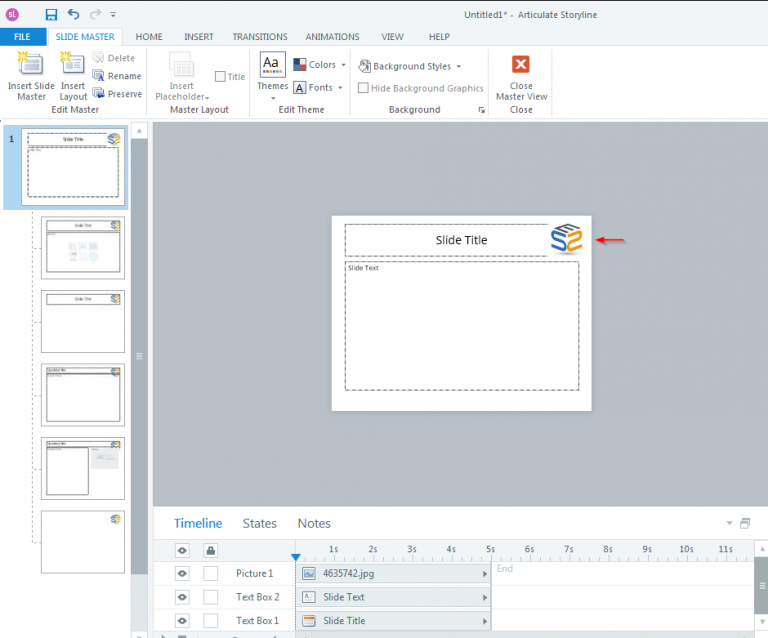Switch to the INSERT tab
Image resolution: width=768 pixels, height=638 pixels.
coord(198,37)
